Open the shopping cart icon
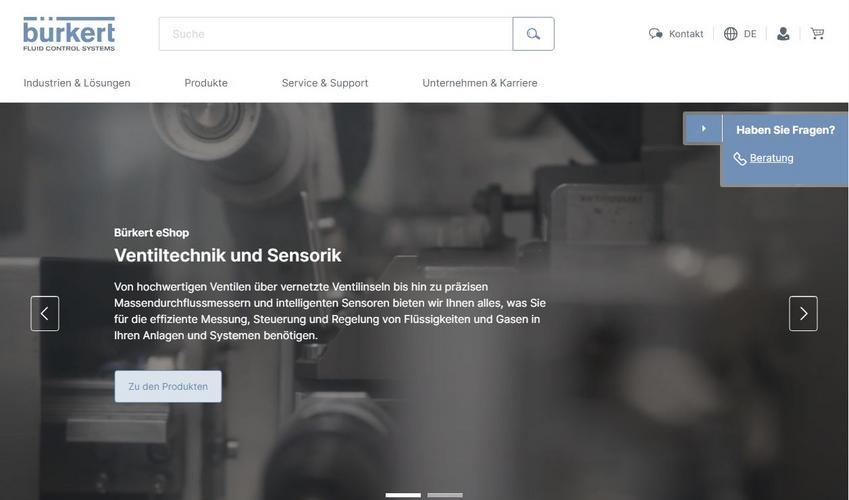 pos(817,34)
